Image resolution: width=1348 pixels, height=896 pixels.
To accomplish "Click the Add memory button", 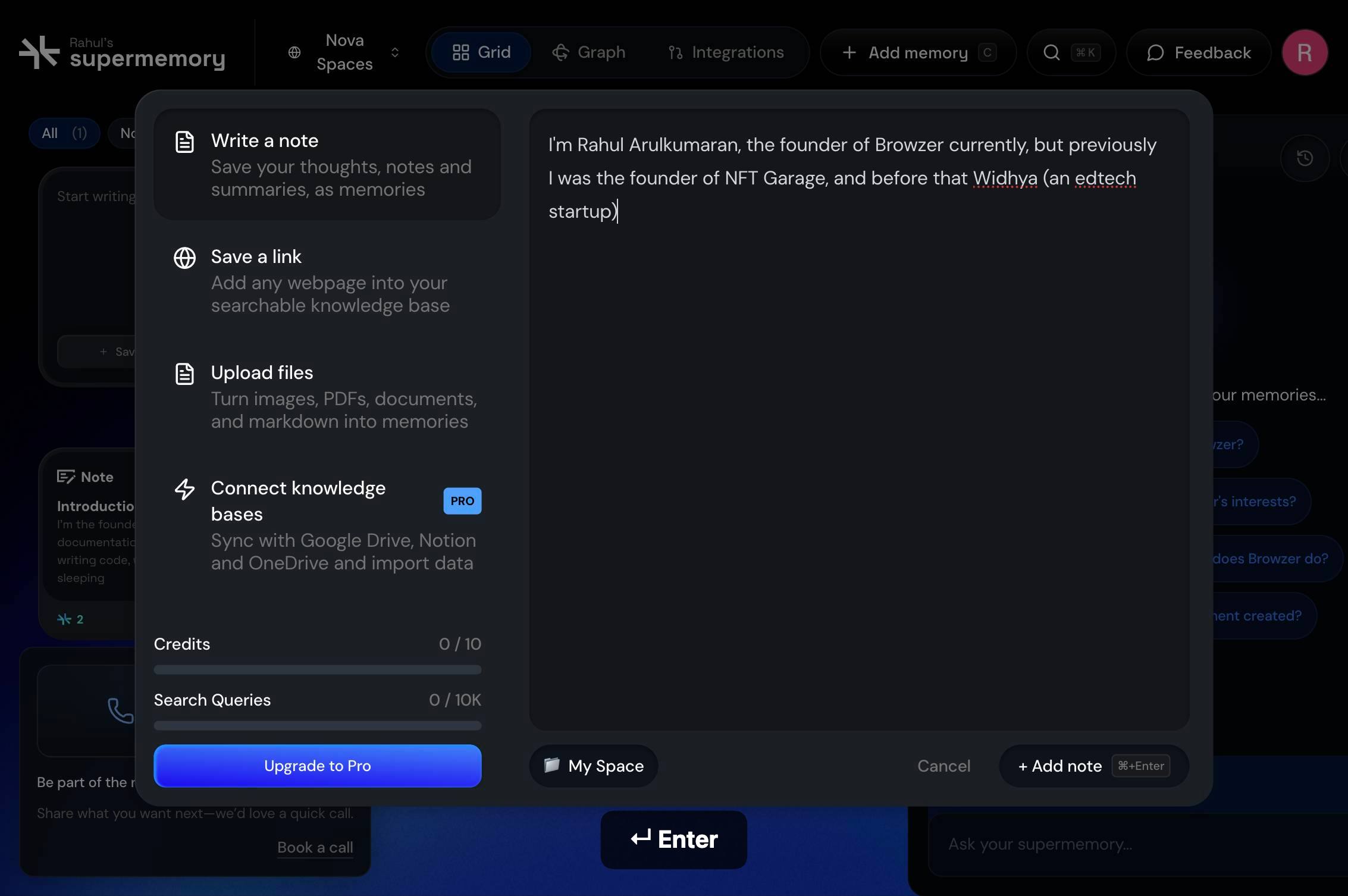I will coord(918,52).
